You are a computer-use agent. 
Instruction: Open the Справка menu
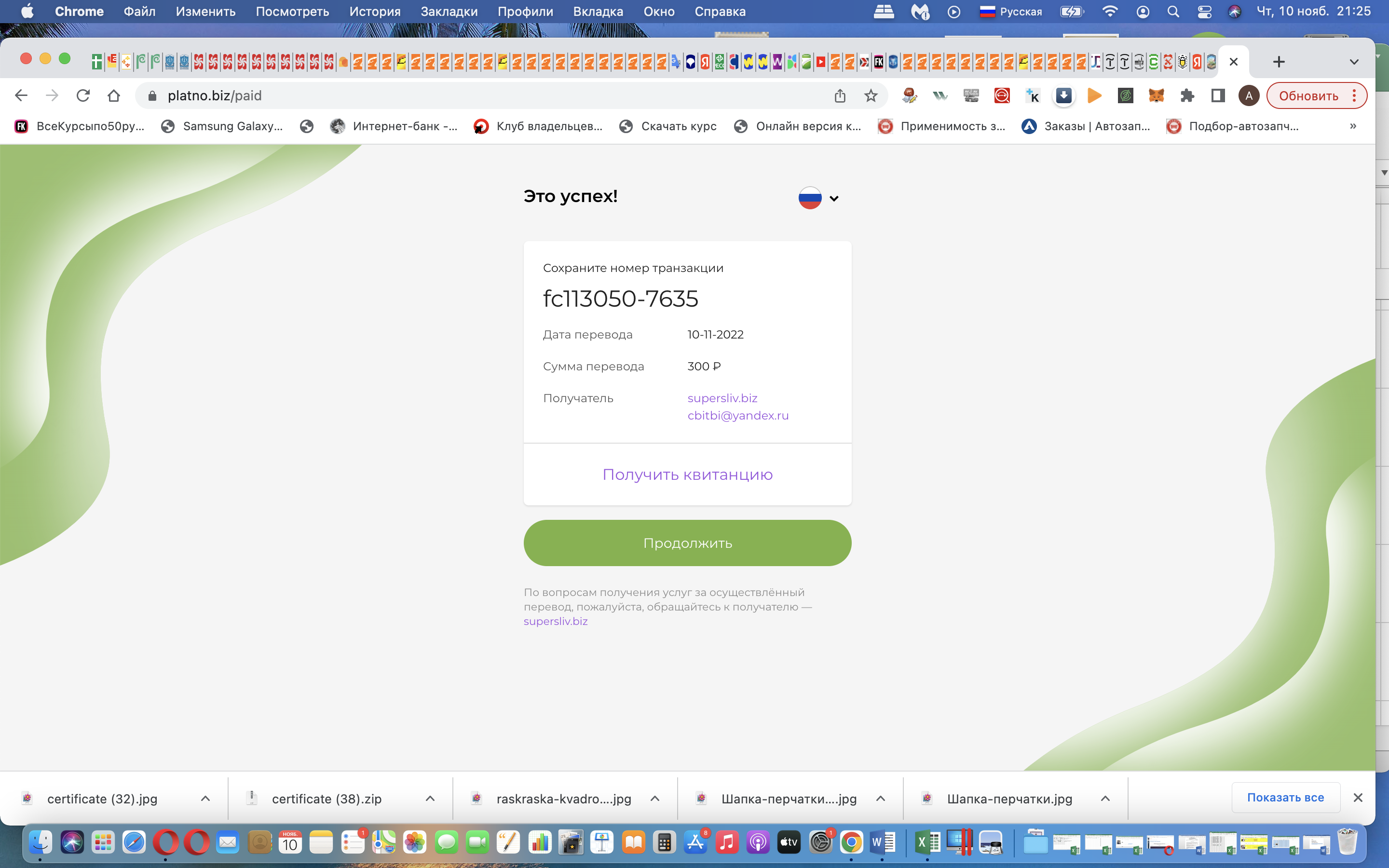[720, 12]
